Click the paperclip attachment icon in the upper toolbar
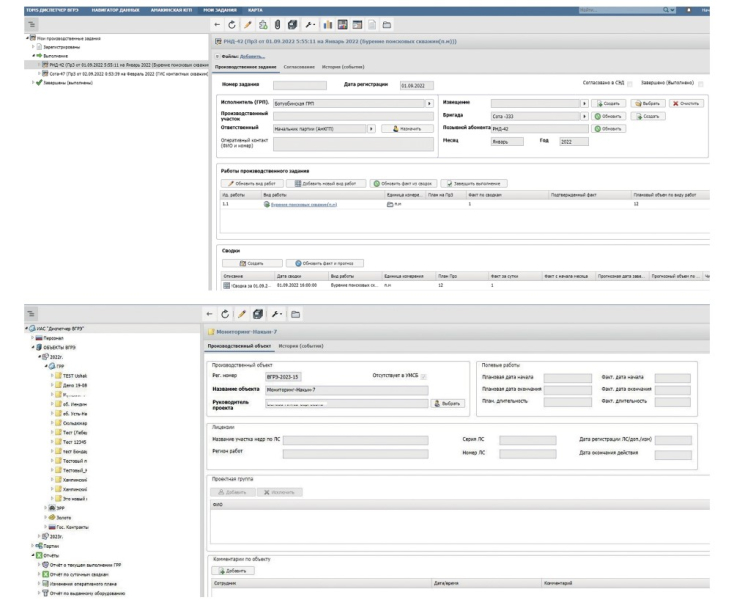The height and width of the screenshot is (600, 734). point(277,25)
